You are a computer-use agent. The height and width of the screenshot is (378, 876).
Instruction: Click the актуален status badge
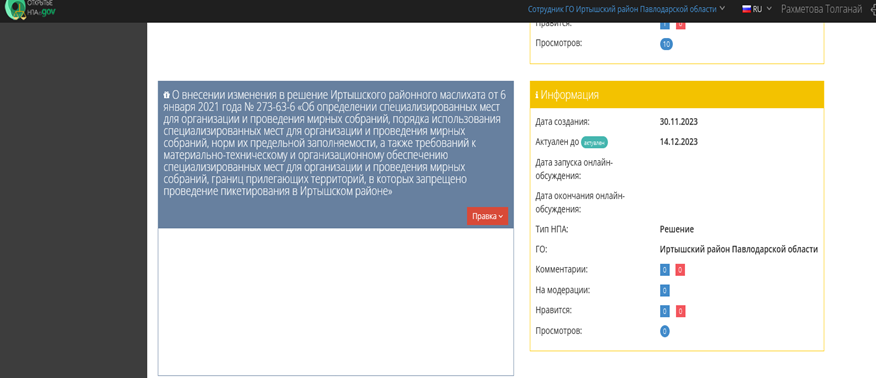(x=594, y=142)
